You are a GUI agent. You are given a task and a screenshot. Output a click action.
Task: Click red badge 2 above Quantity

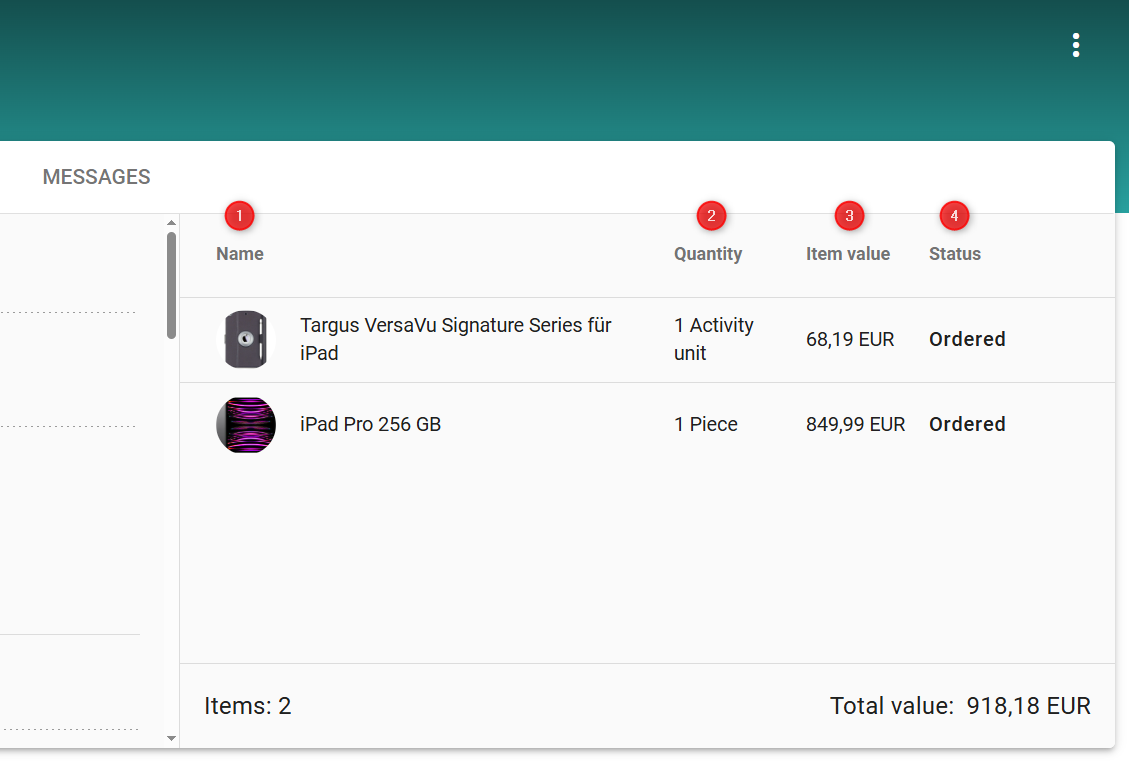711,215
